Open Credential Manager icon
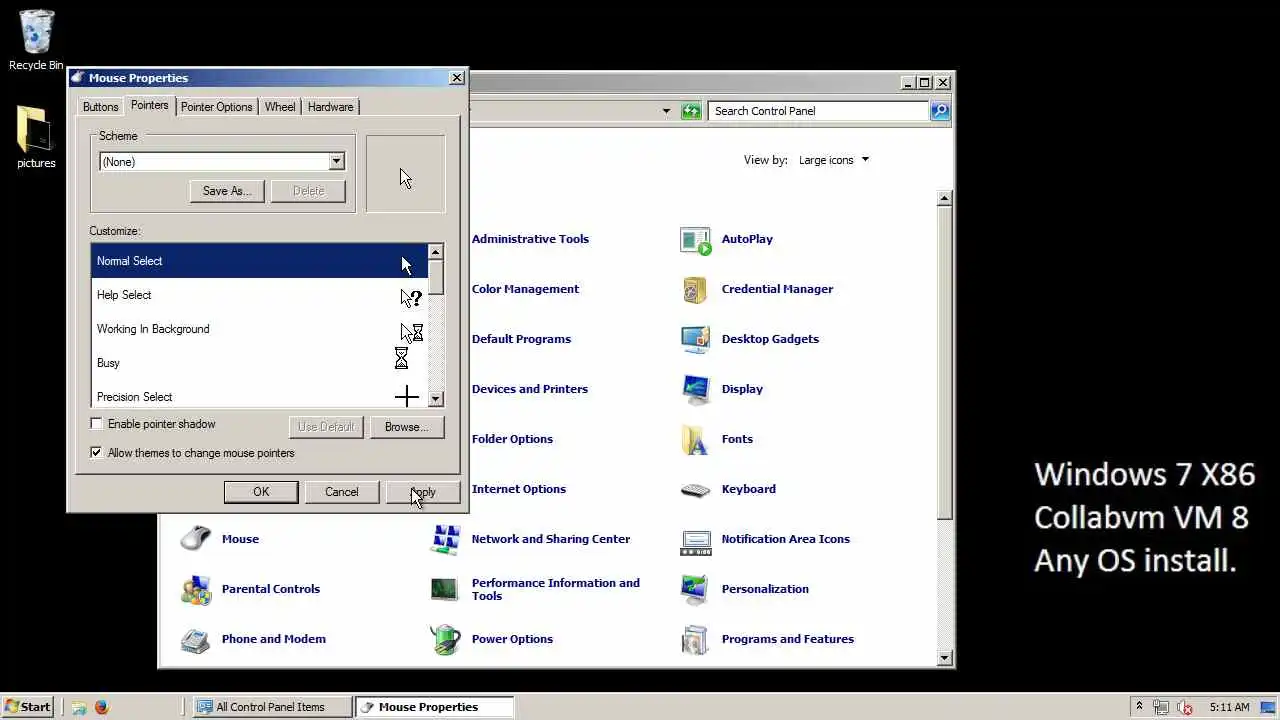The height and width of the screenshot is (720, 1280). click(695, 290)
